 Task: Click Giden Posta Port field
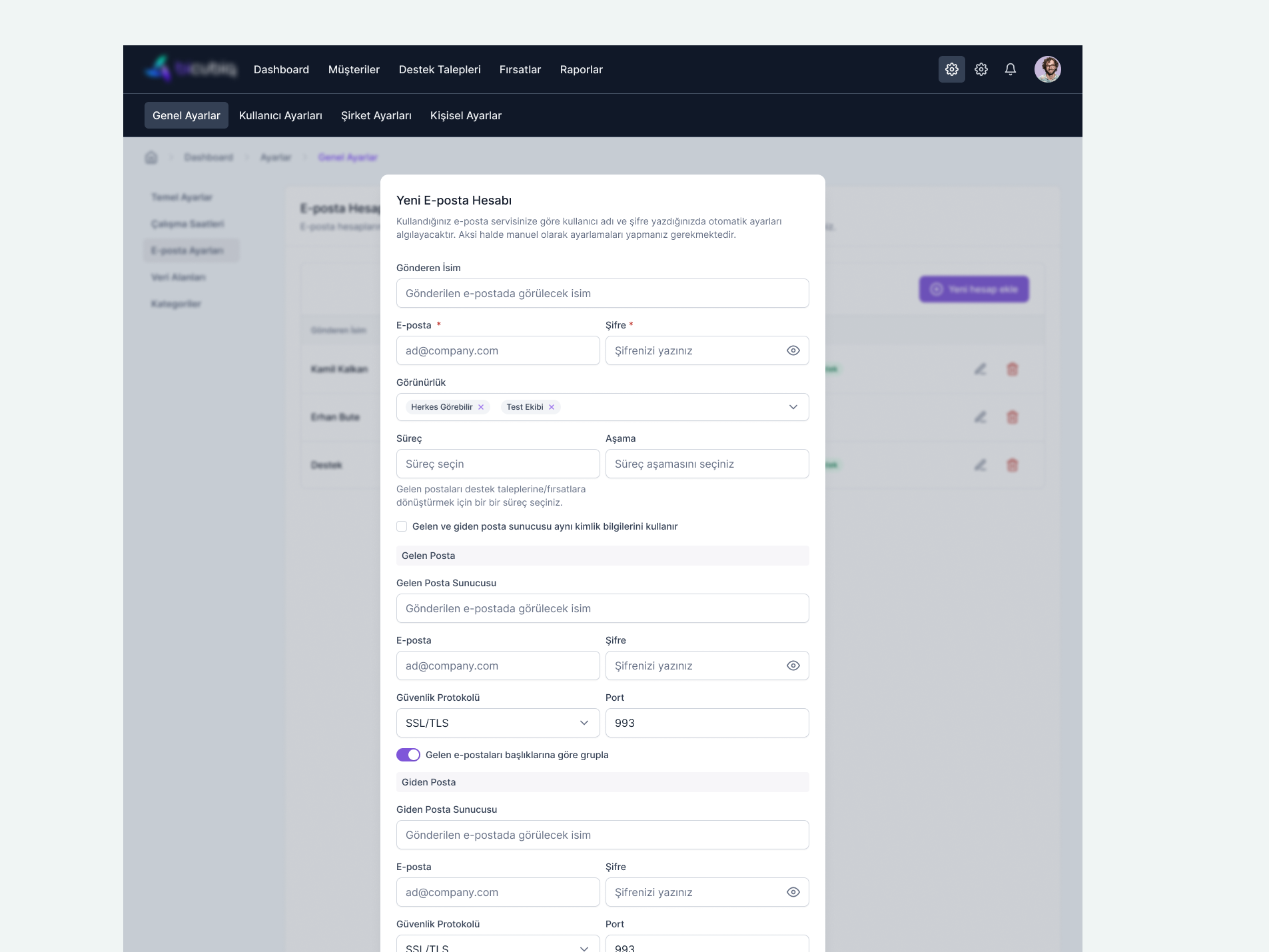coord(707,944)
